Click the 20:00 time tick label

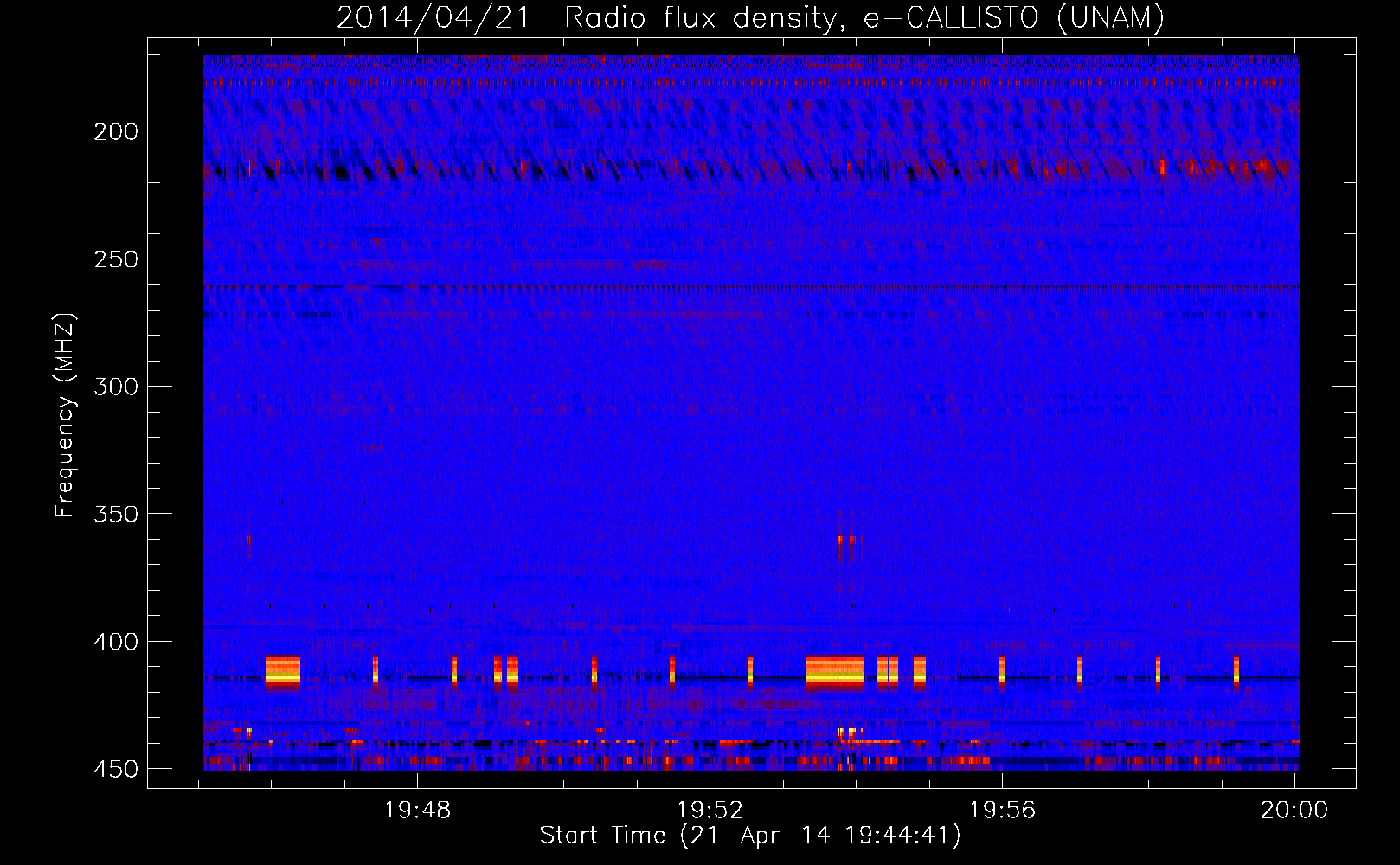coord(1294,811)
